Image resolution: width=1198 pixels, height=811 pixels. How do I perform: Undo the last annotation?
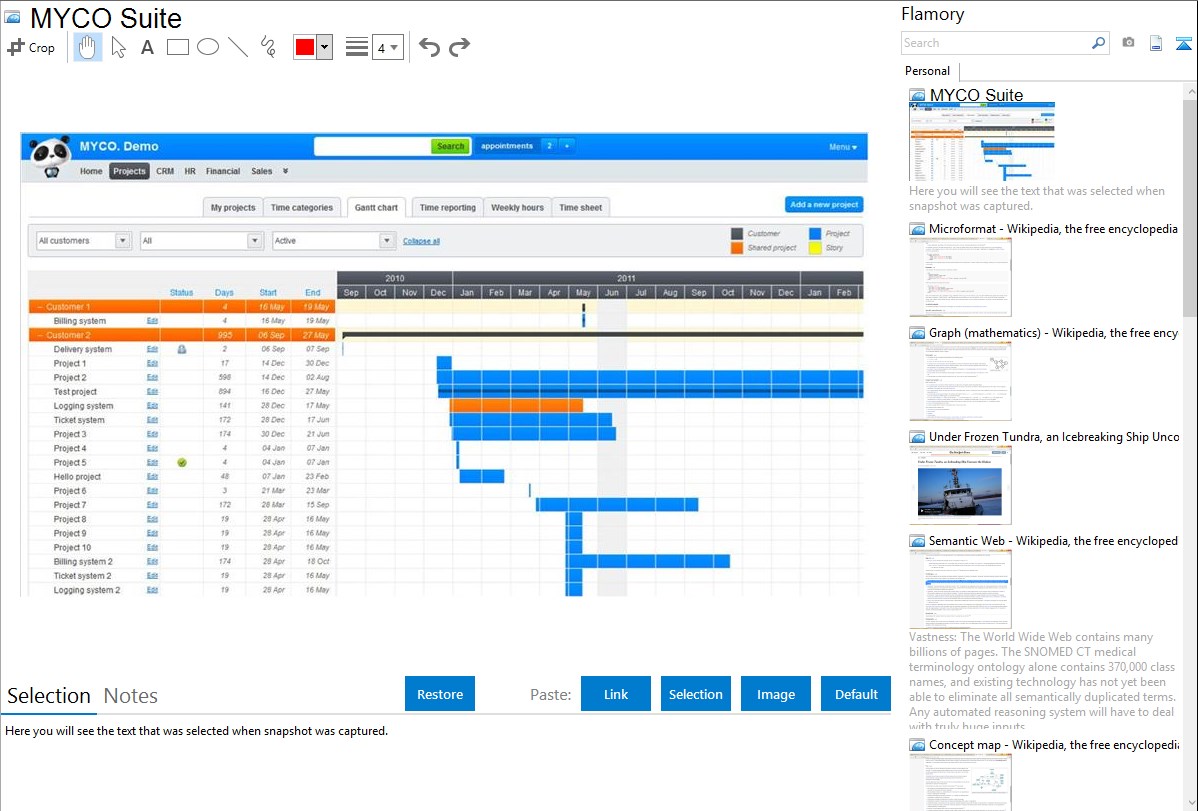click(x=429, y=47)
